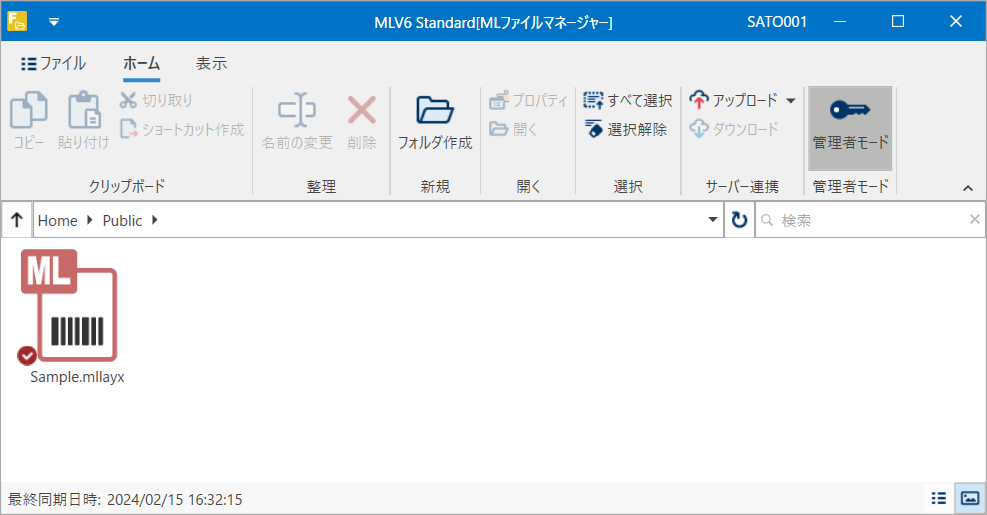Refresh the folder view

(x=739, y=220)
